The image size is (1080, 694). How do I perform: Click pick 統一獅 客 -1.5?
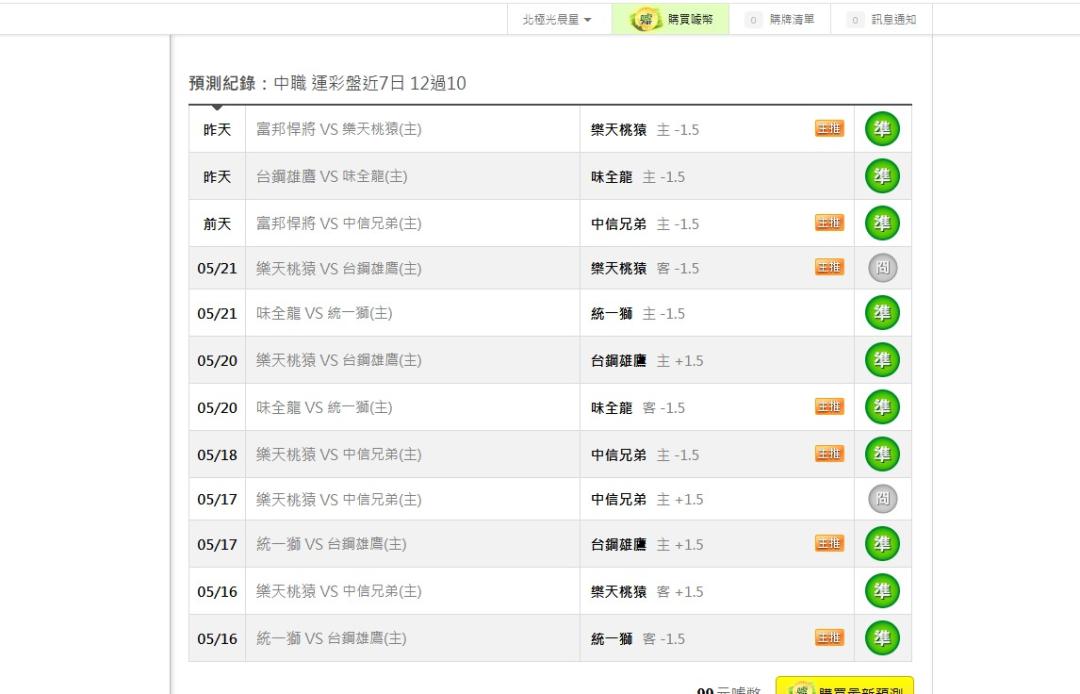pyautogui.click(x=638, y=638)
